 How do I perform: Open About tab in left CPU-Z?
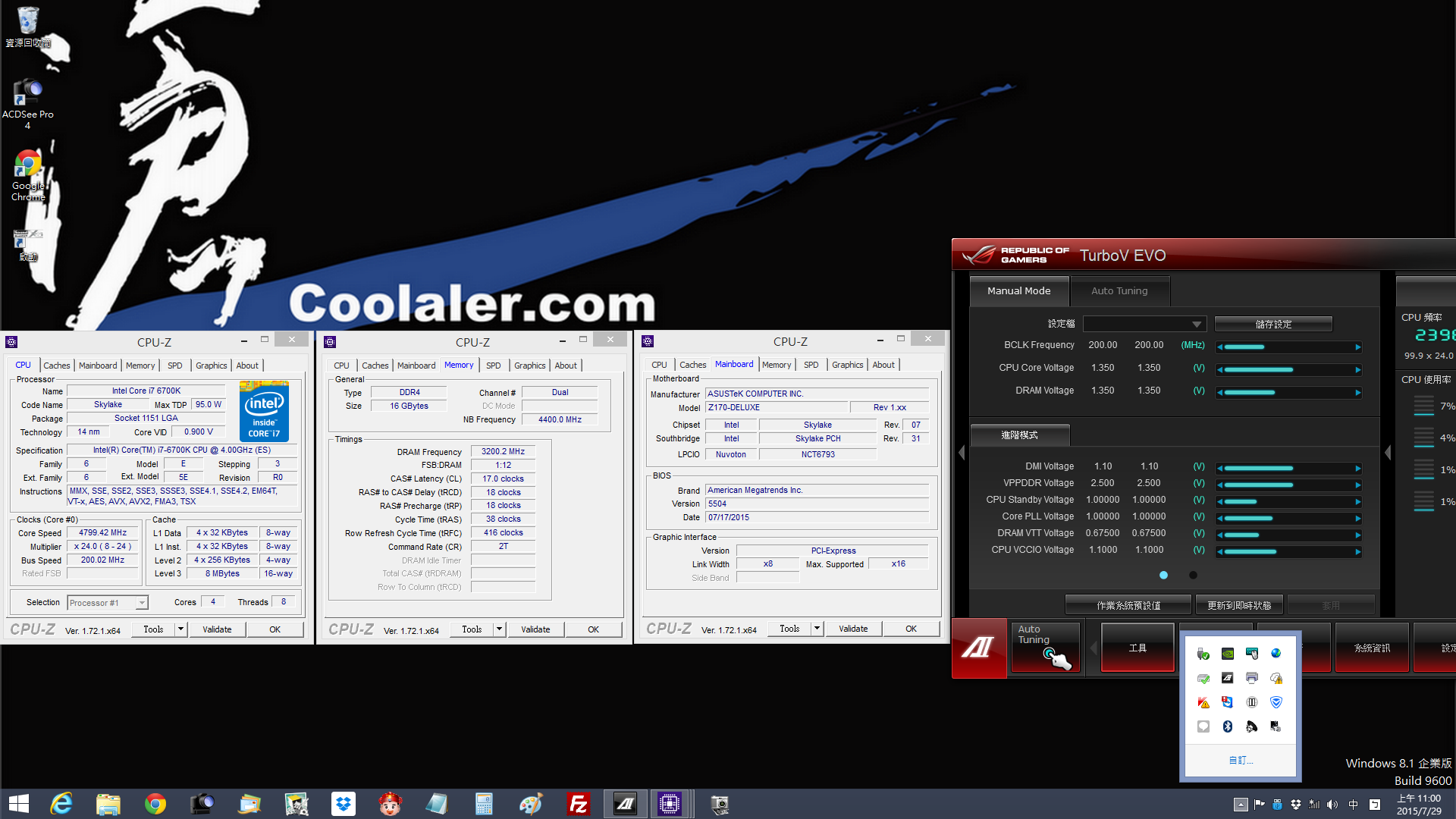coord(247,366)
